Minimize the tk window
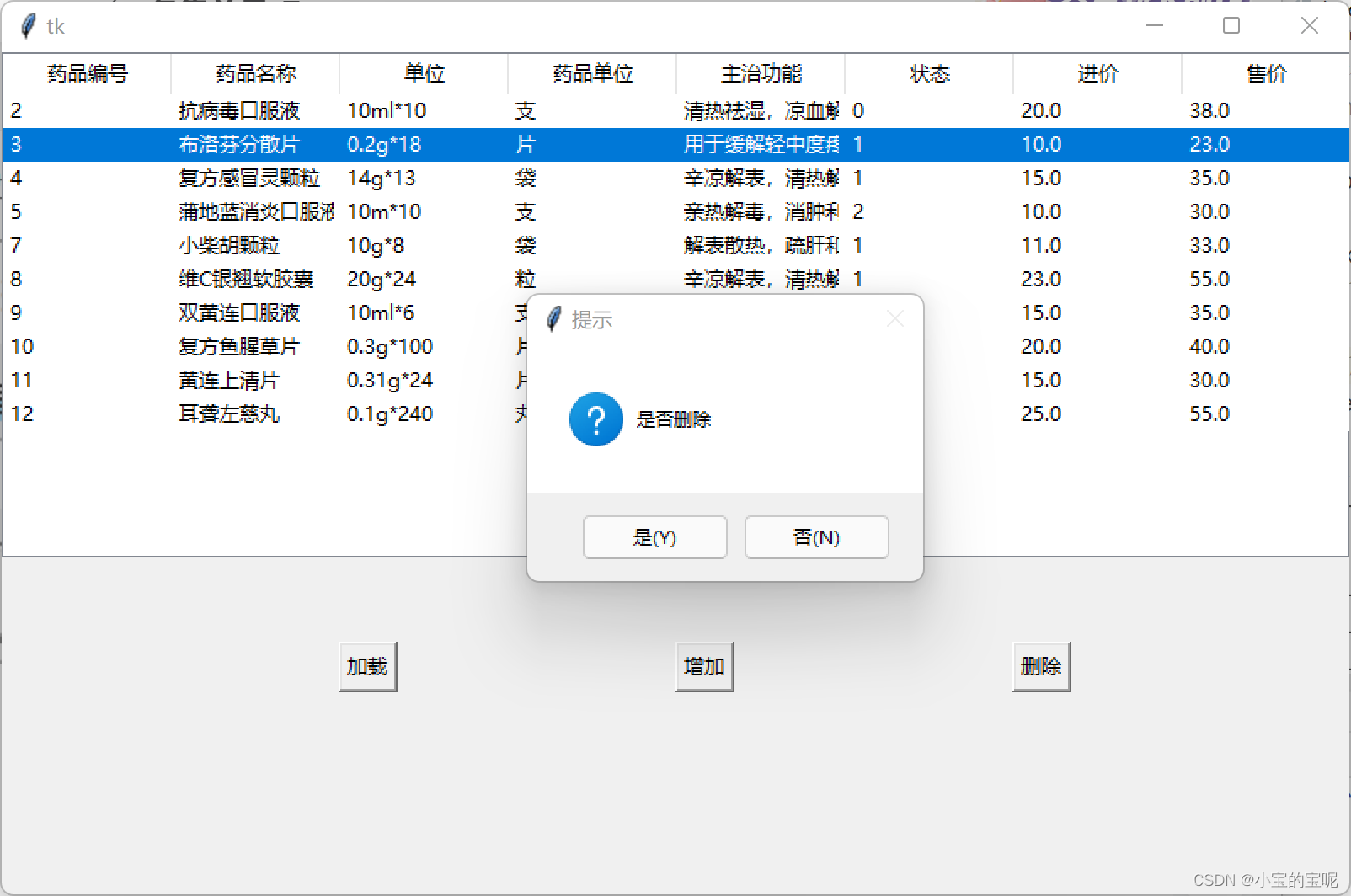 point(1155,26)
